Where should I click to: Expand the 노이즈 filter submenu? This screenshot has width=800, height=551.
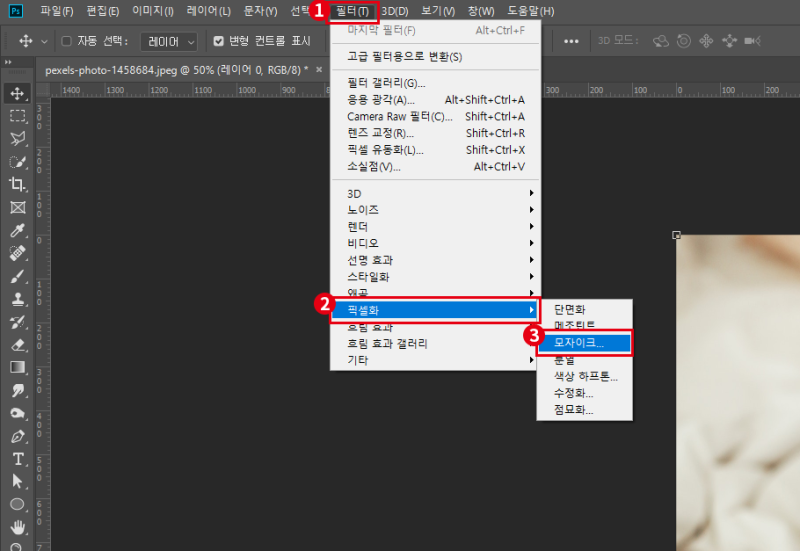click(435, 210)
